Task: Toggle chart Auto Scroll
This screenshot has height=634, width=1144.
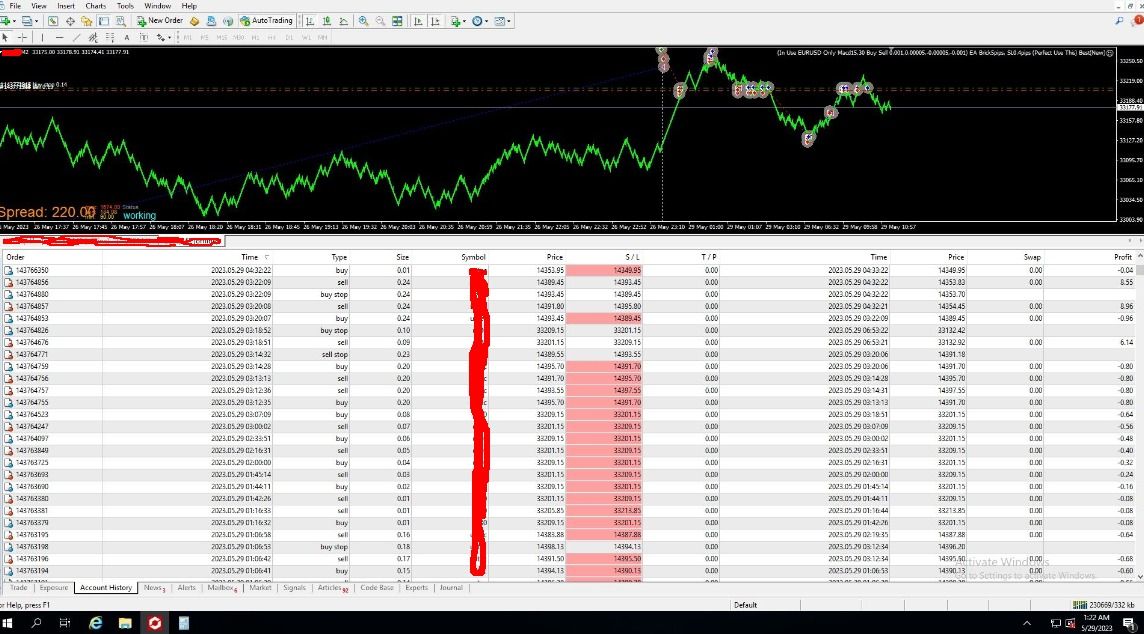Action: (418, 21)
